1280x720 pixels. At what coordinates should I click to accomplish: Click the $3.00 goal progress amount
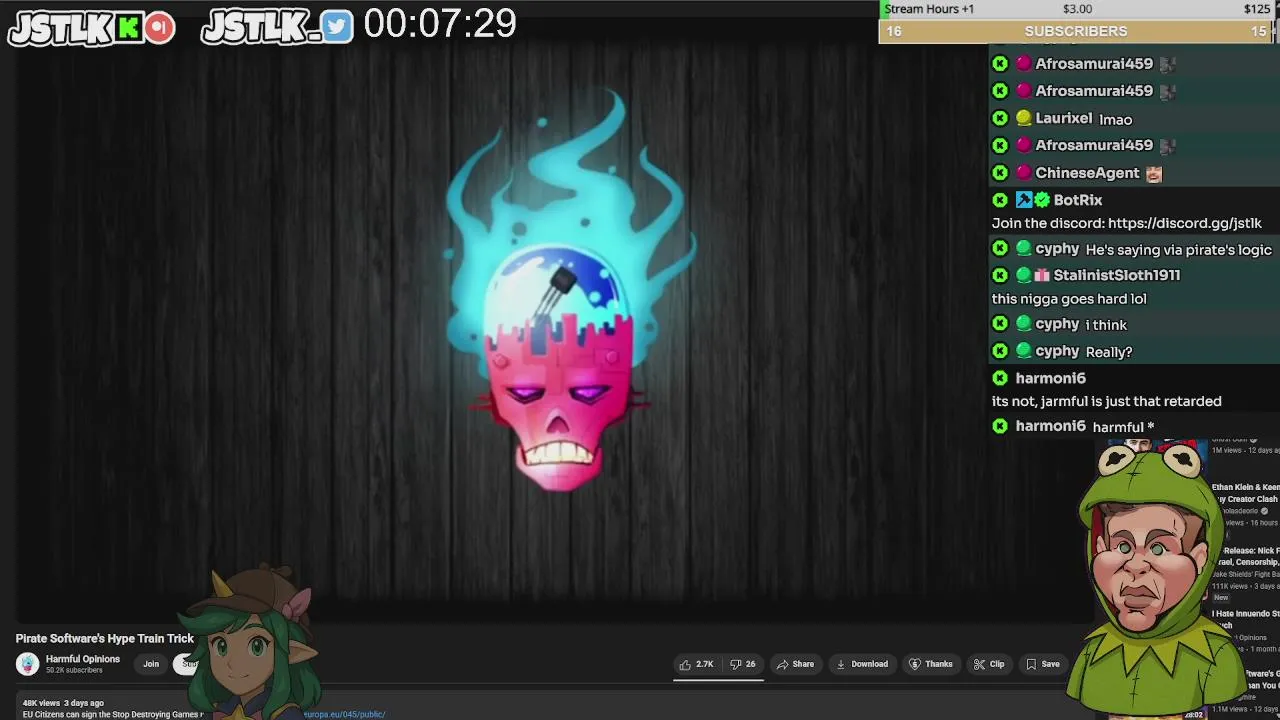[1077, 9]
